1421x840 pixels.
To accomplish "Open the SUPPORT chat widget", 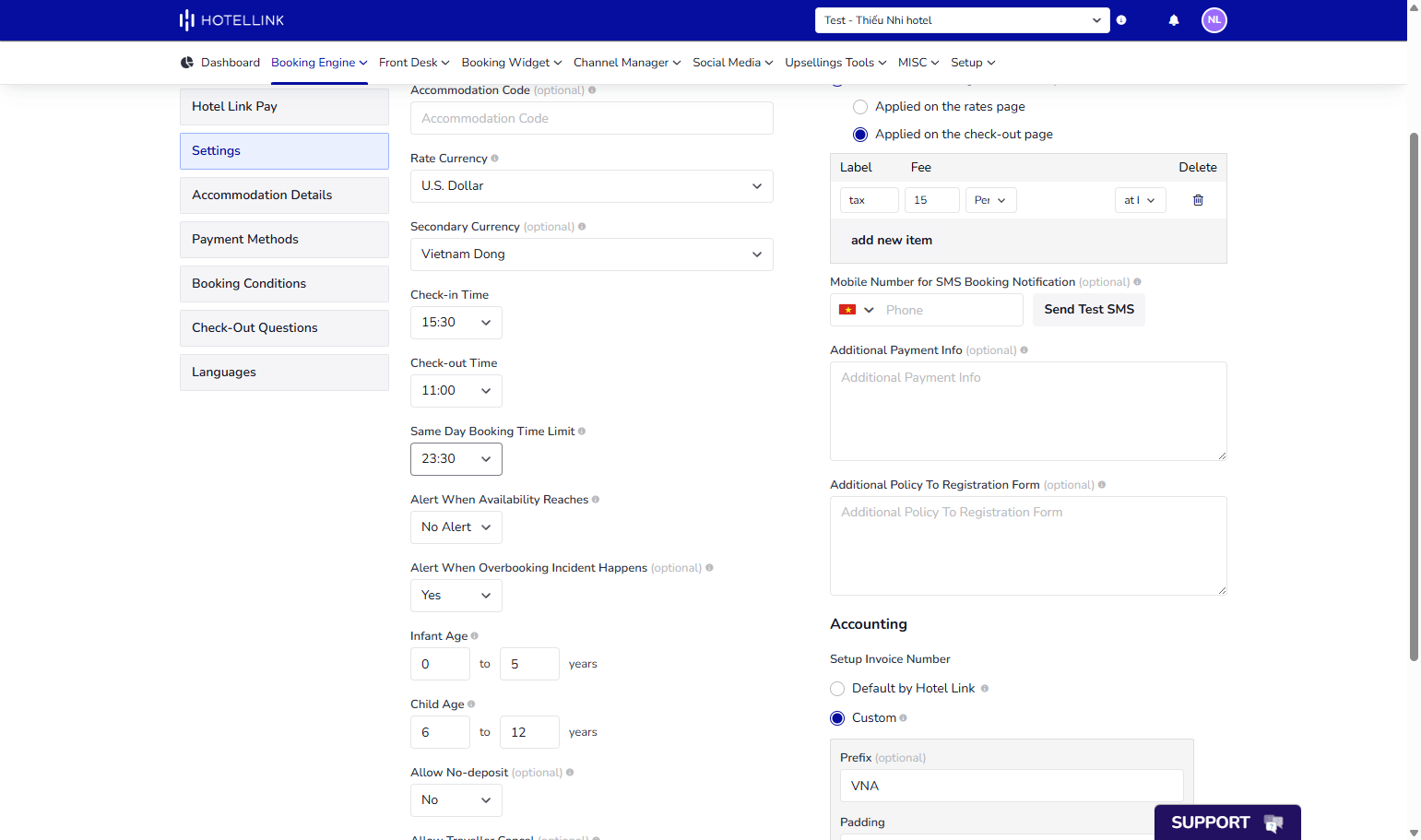I will coord(1227,822).
